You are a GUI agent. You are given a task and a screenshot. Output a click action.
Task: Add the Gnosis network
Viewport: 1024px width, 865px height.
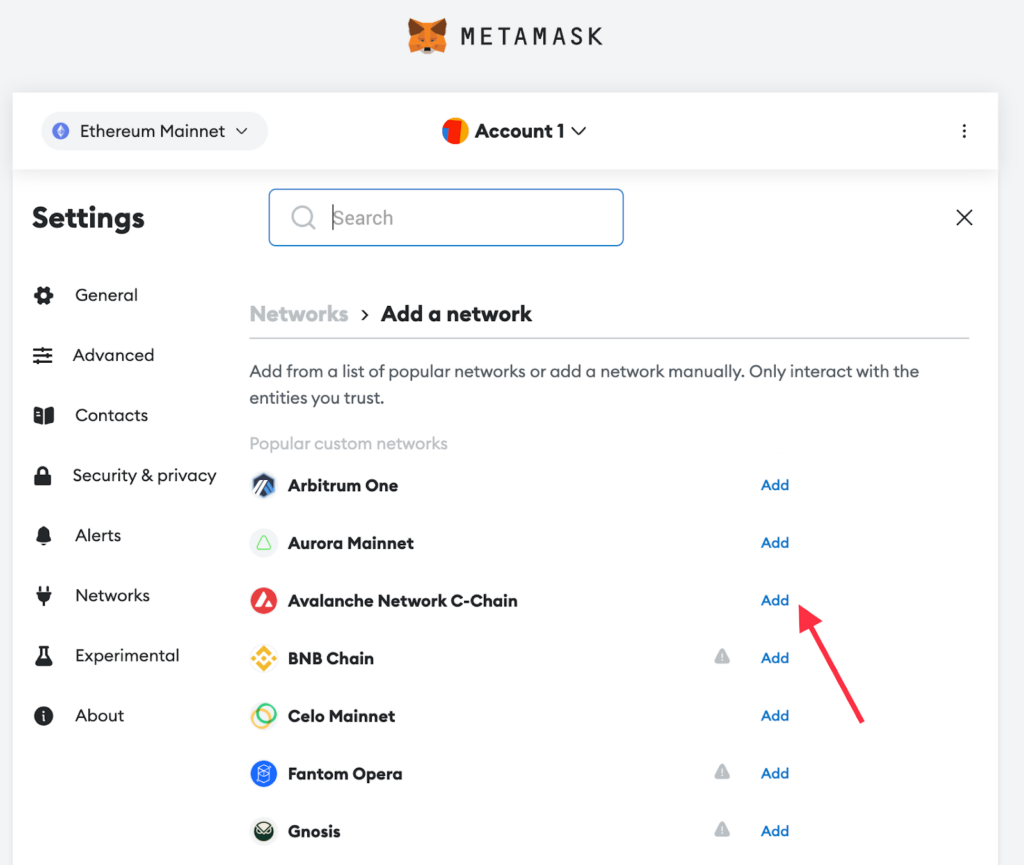coord(775,831)
